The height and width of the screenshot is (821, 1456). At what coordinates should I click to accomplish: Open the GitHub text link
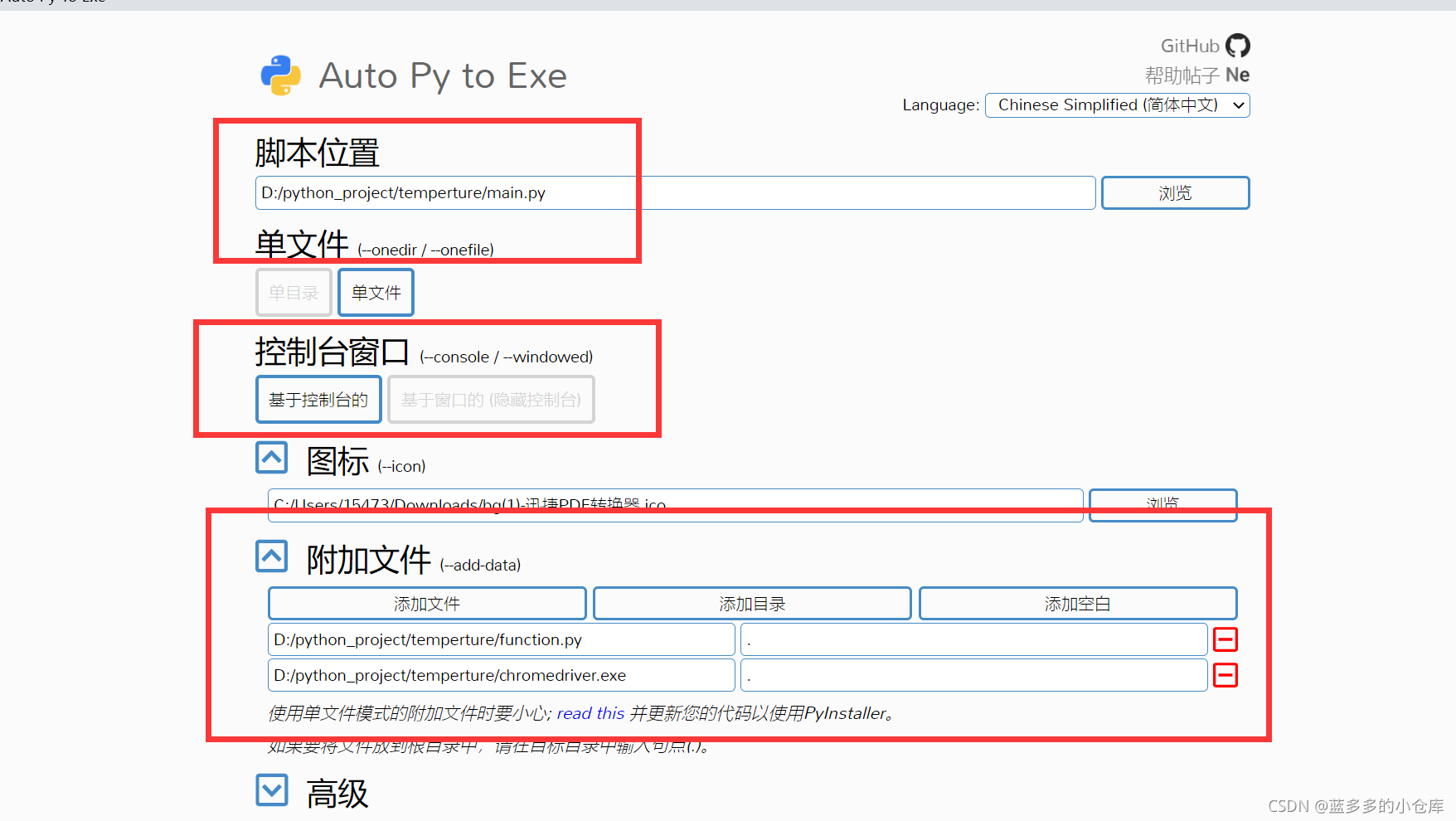(1190, 46)
